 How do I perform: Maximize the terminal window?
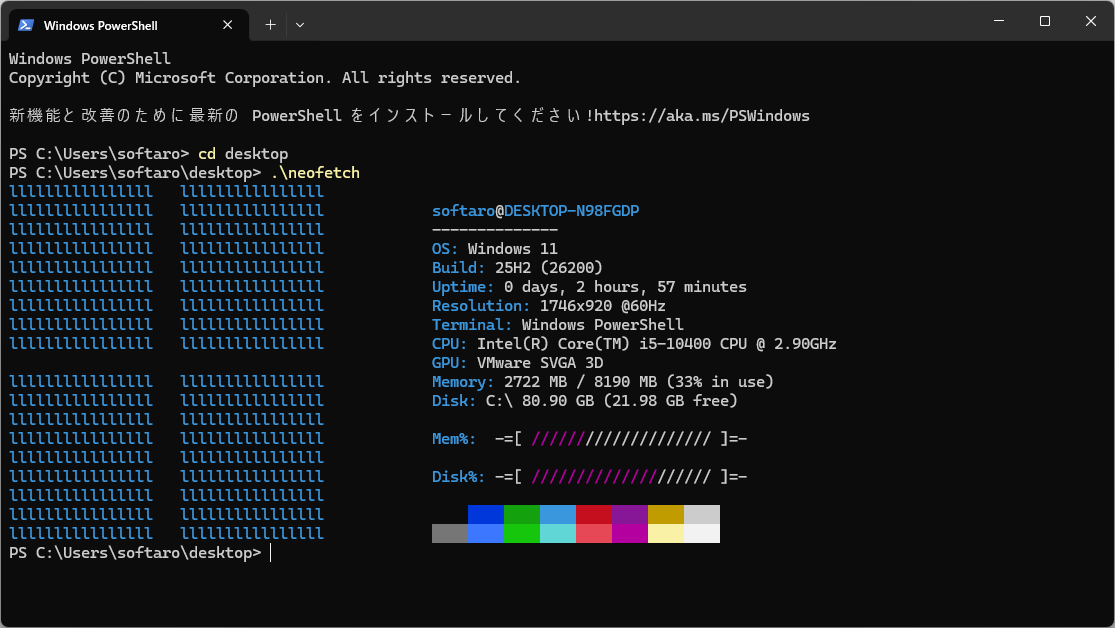tap(1044, 21)
